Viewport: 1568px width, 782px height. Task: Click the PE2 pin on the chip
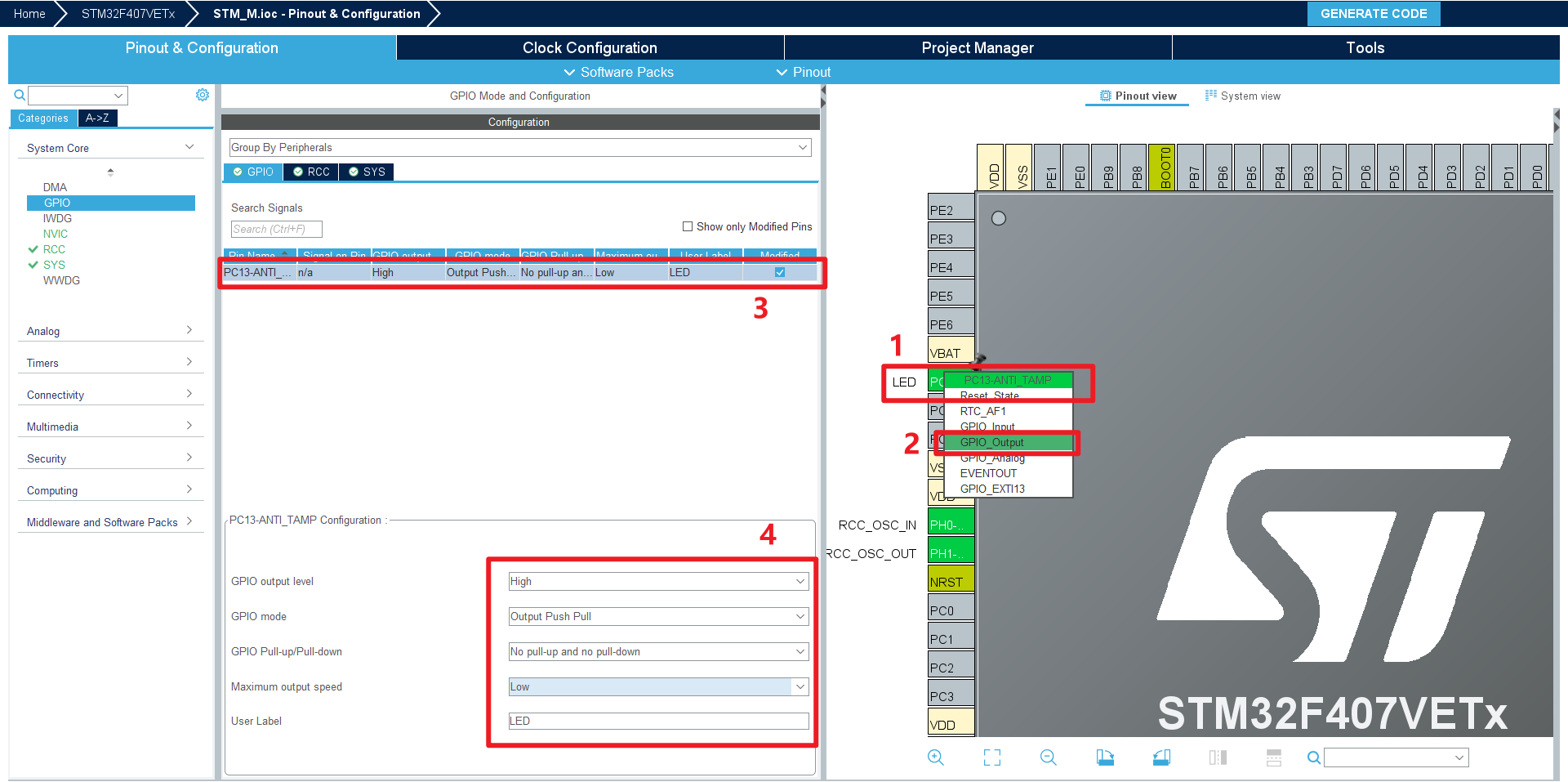point(951,208)
